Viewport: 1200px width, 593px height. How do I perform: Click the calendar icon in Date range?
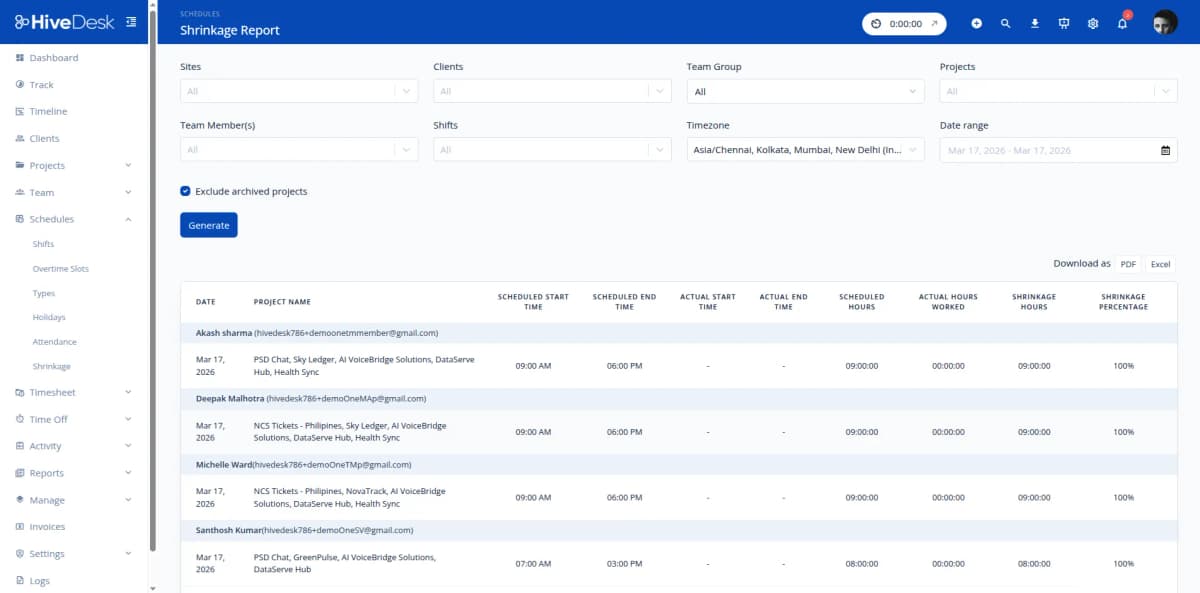pyautogui.click(x=1165, y=150)
